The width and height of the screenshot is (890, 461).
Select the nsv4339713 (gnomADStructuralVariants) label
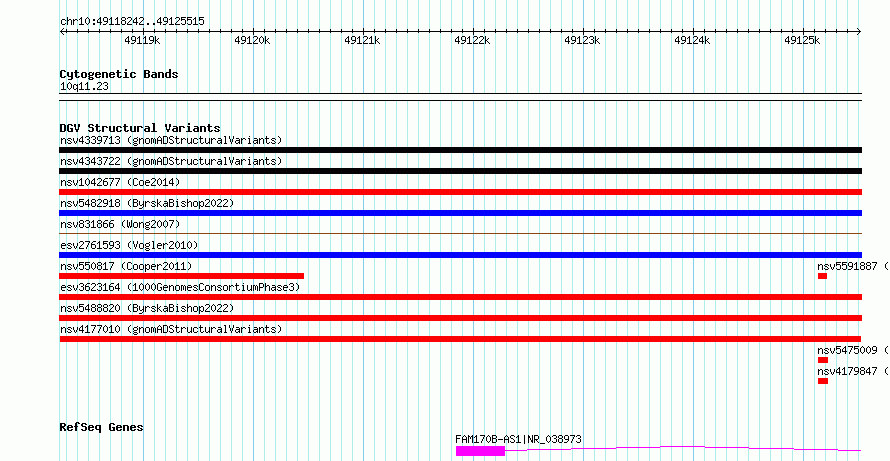click(x=171, y=140)
